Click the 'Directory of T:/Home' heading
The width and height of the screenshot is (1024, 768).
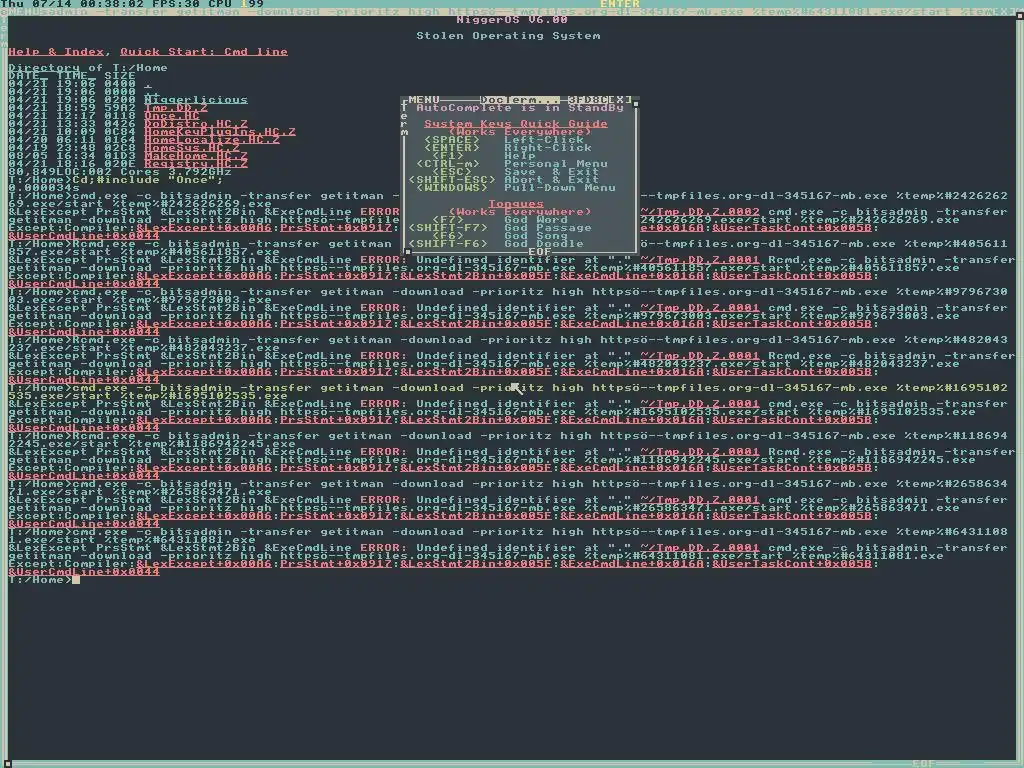[88, 68]
